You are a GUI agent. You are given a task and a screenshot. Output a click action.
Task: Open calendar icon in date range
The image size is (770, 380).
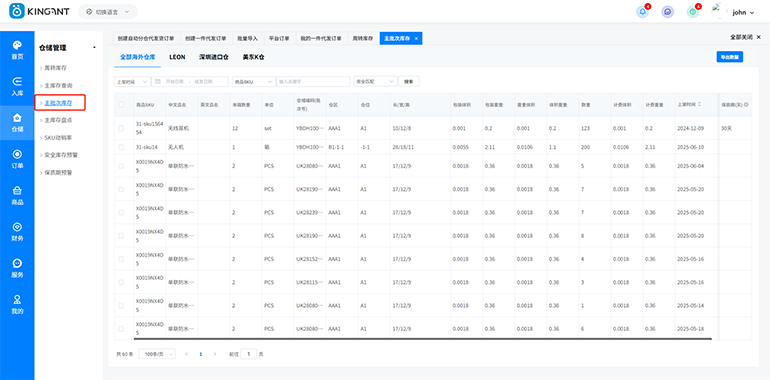pos(158,81)
